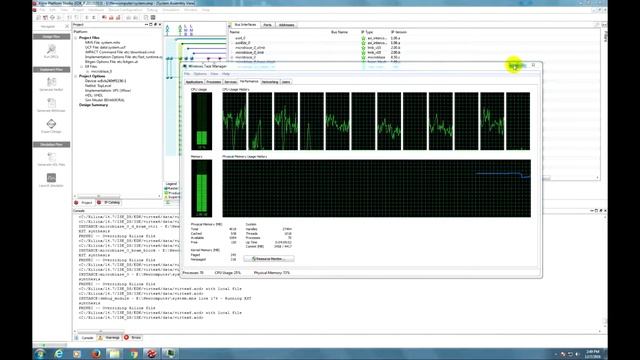Switch to Task Manager Networking tab
The height and width of the screenshot is (360, 640).
point(270,82)
